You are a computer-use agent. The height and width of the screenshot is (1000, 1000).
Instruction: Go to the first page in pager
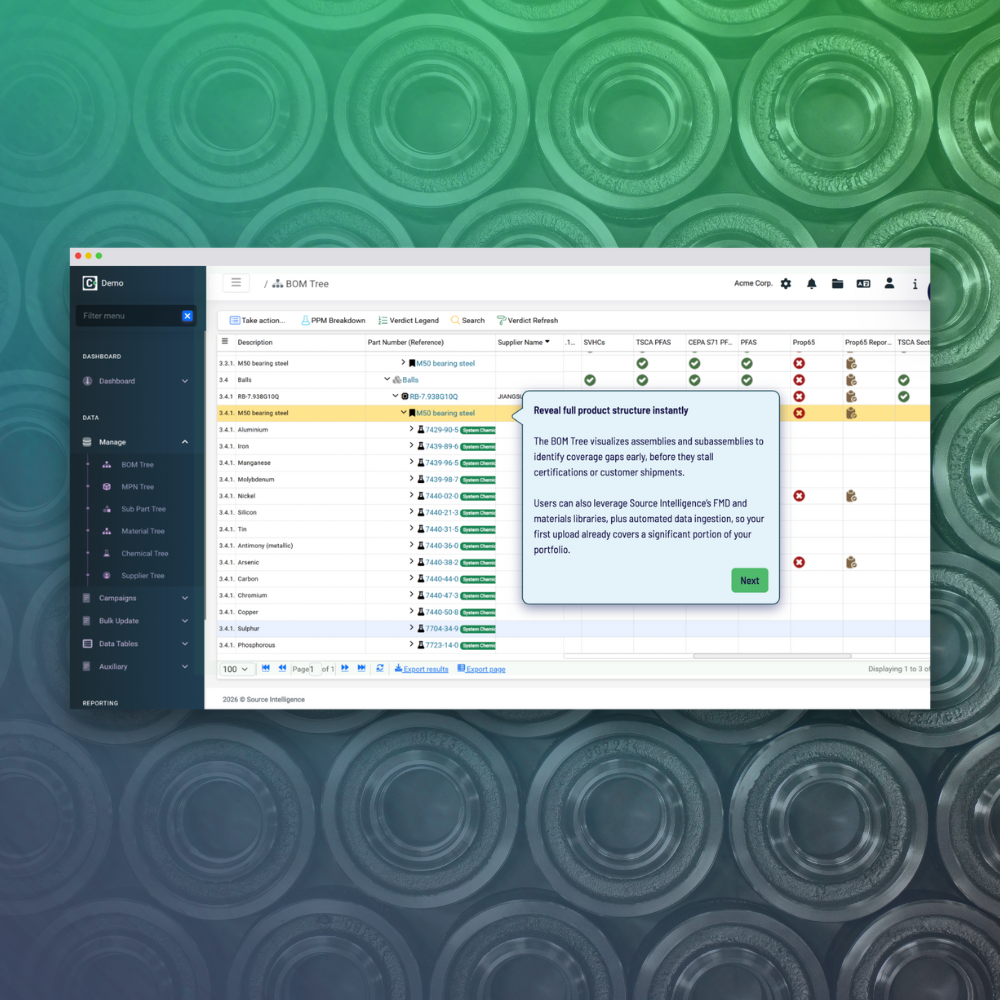pyautogui.click(x=266, y=668)
